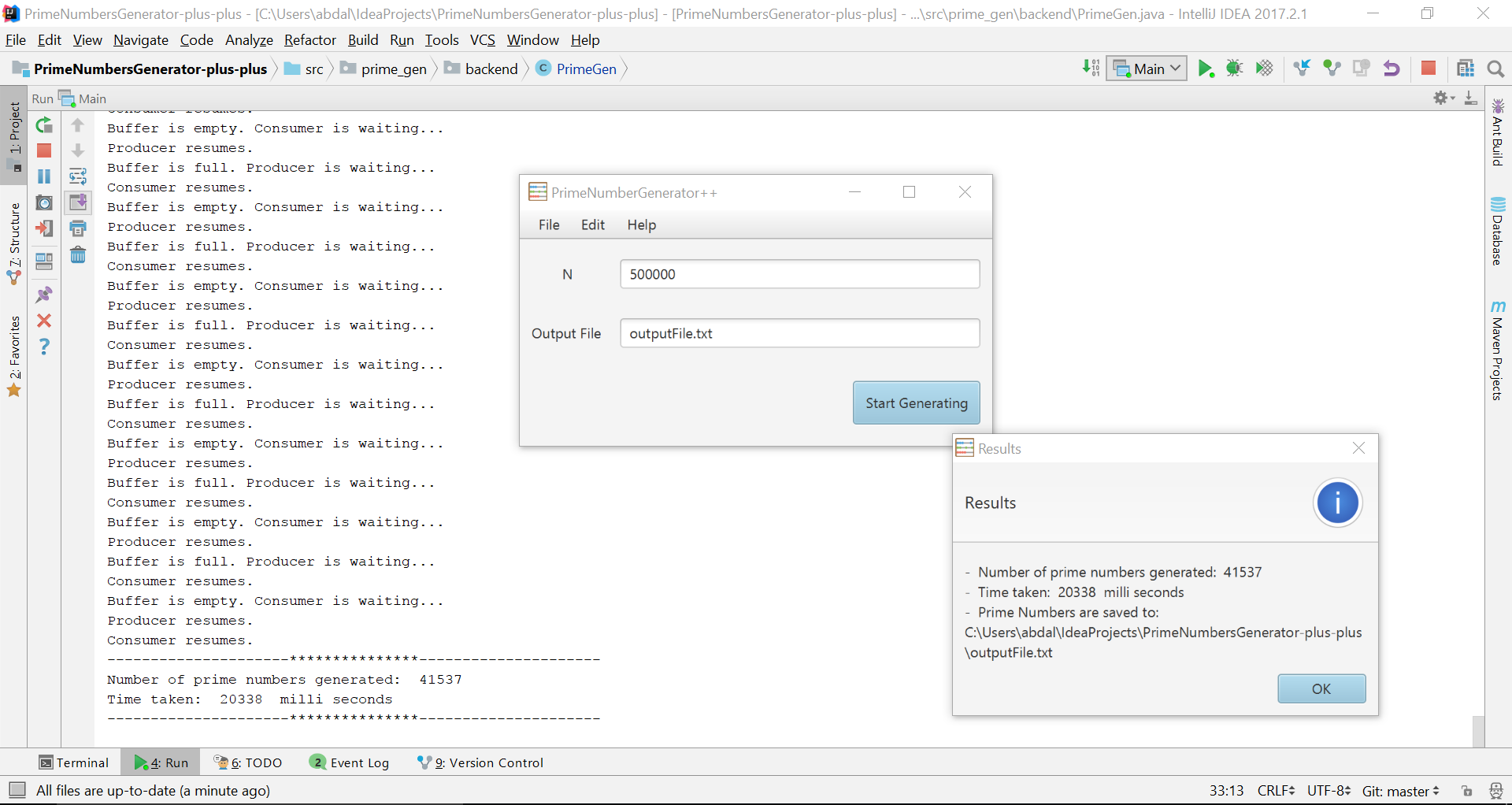Update project from VCS
This screenshot has width=1512, height=805.
point(1303,69)
